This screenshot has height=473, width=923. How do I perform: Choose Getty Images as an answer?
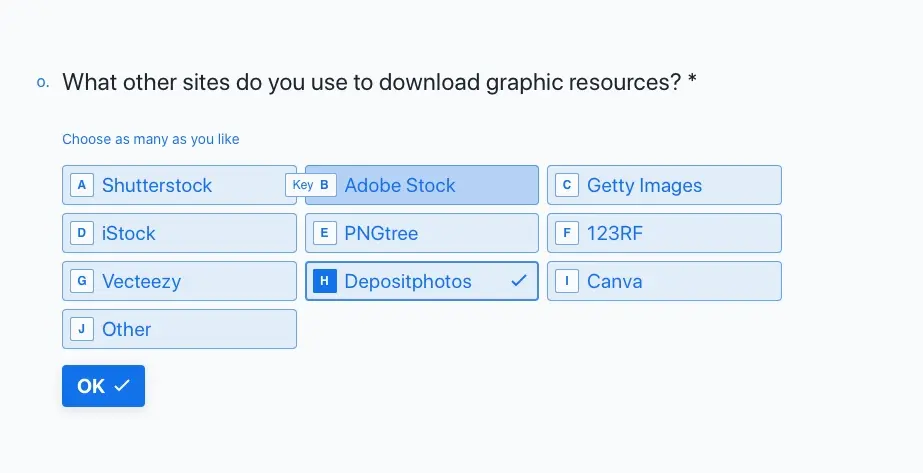664,185
